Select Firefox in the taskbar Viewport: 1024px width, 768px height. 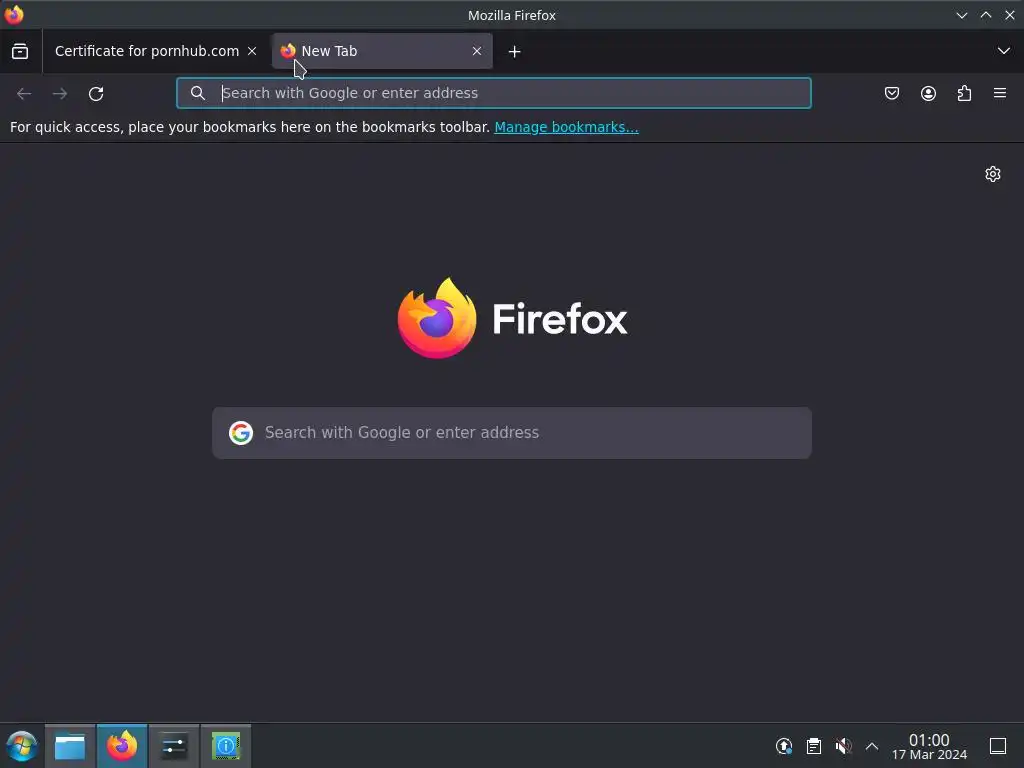click(122, 746)
